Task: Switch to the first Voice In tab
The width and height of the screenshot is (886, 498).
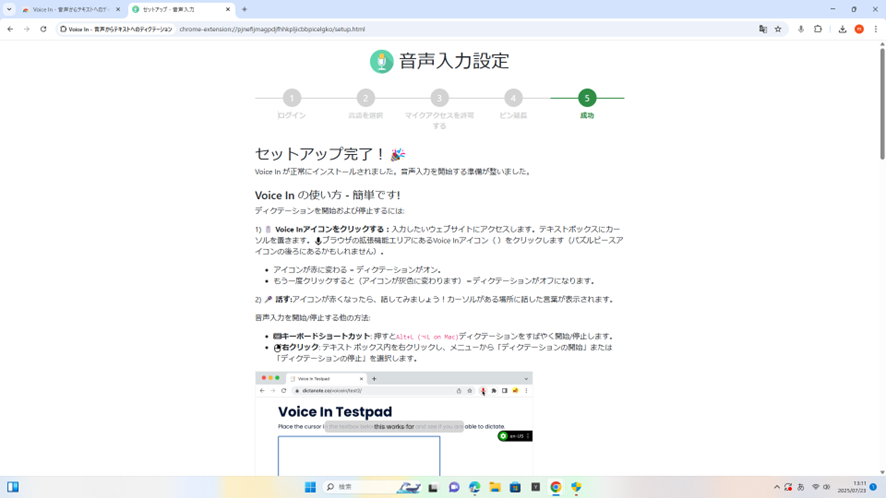Action: [70, 9]
